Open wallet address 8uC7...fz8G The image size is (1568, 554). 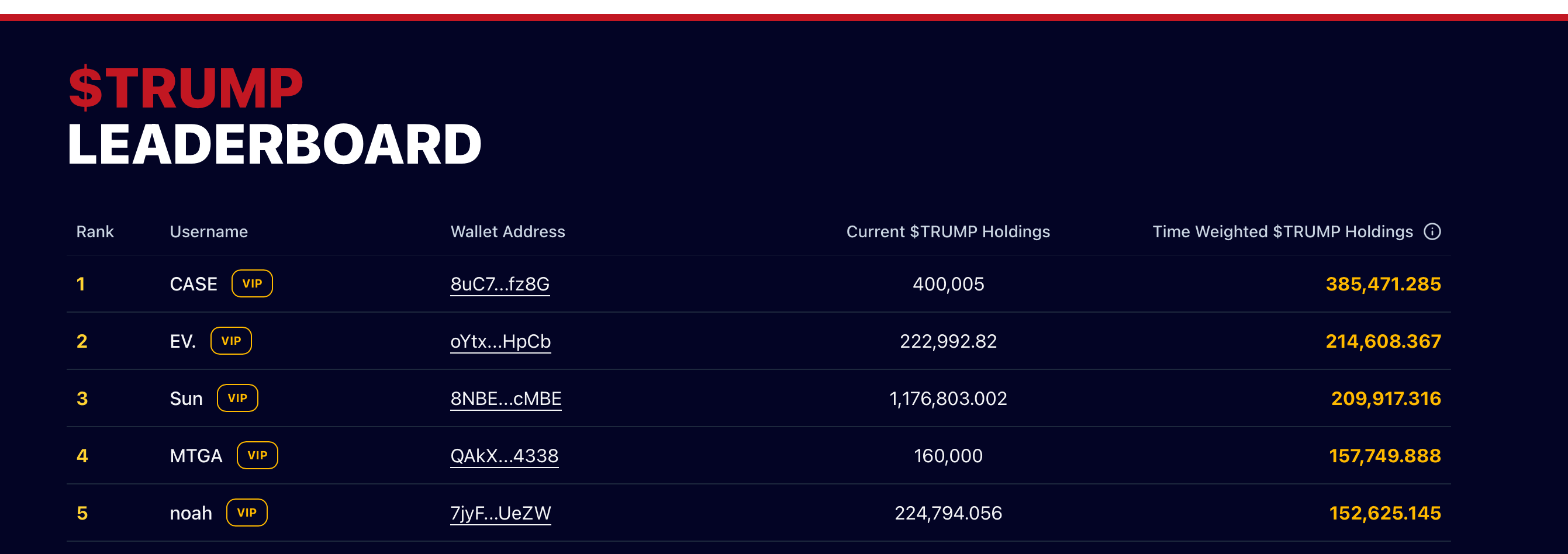[500, 284]
